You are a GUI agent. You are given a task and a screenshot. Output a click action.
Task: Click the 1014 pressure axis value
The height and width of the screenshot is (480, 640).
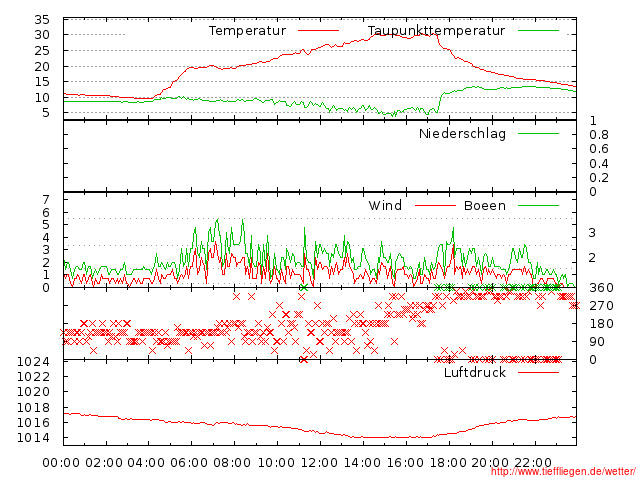click(x=33, y=438)
